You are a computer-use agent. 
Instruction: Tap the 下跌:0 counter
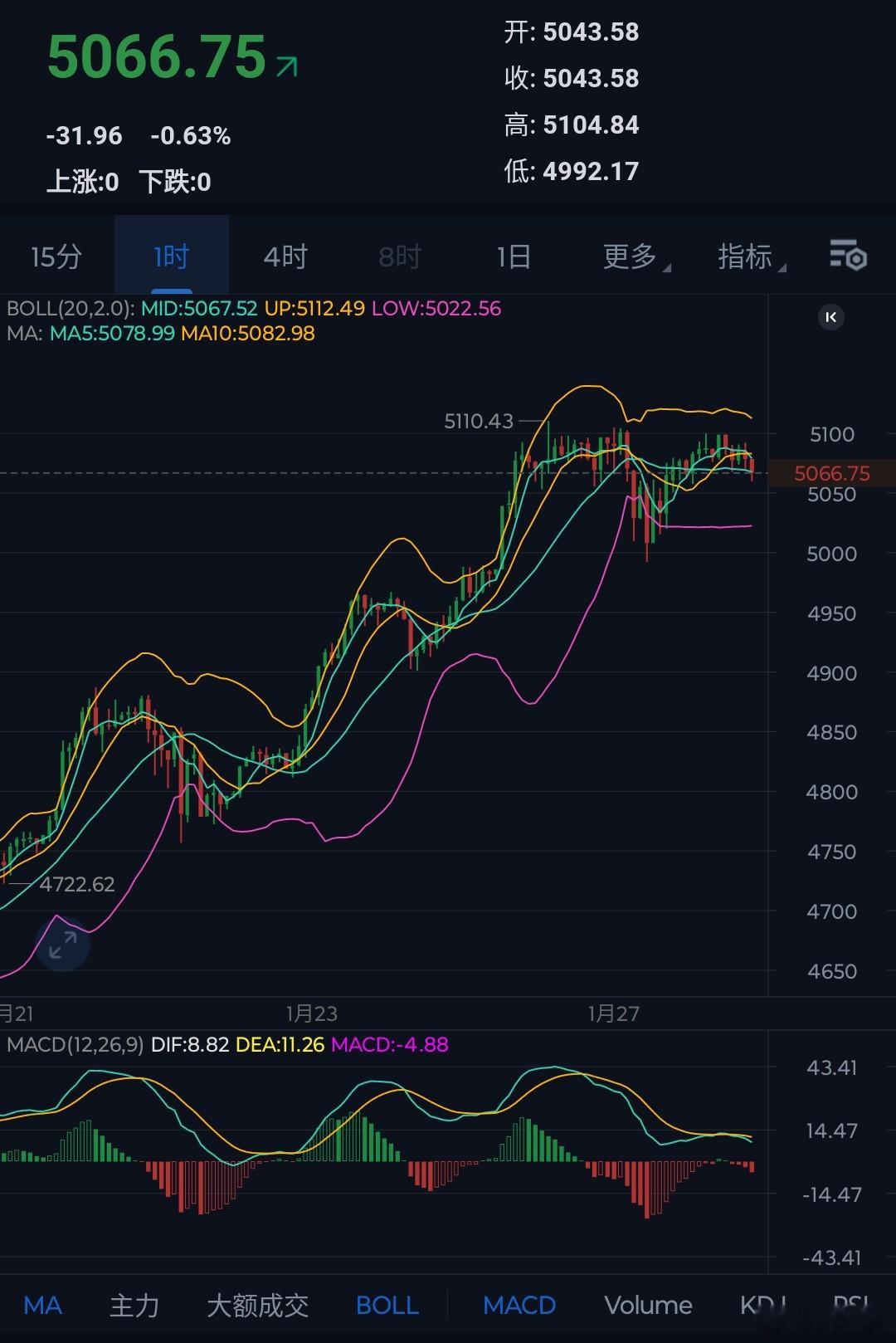coord(175,181)
